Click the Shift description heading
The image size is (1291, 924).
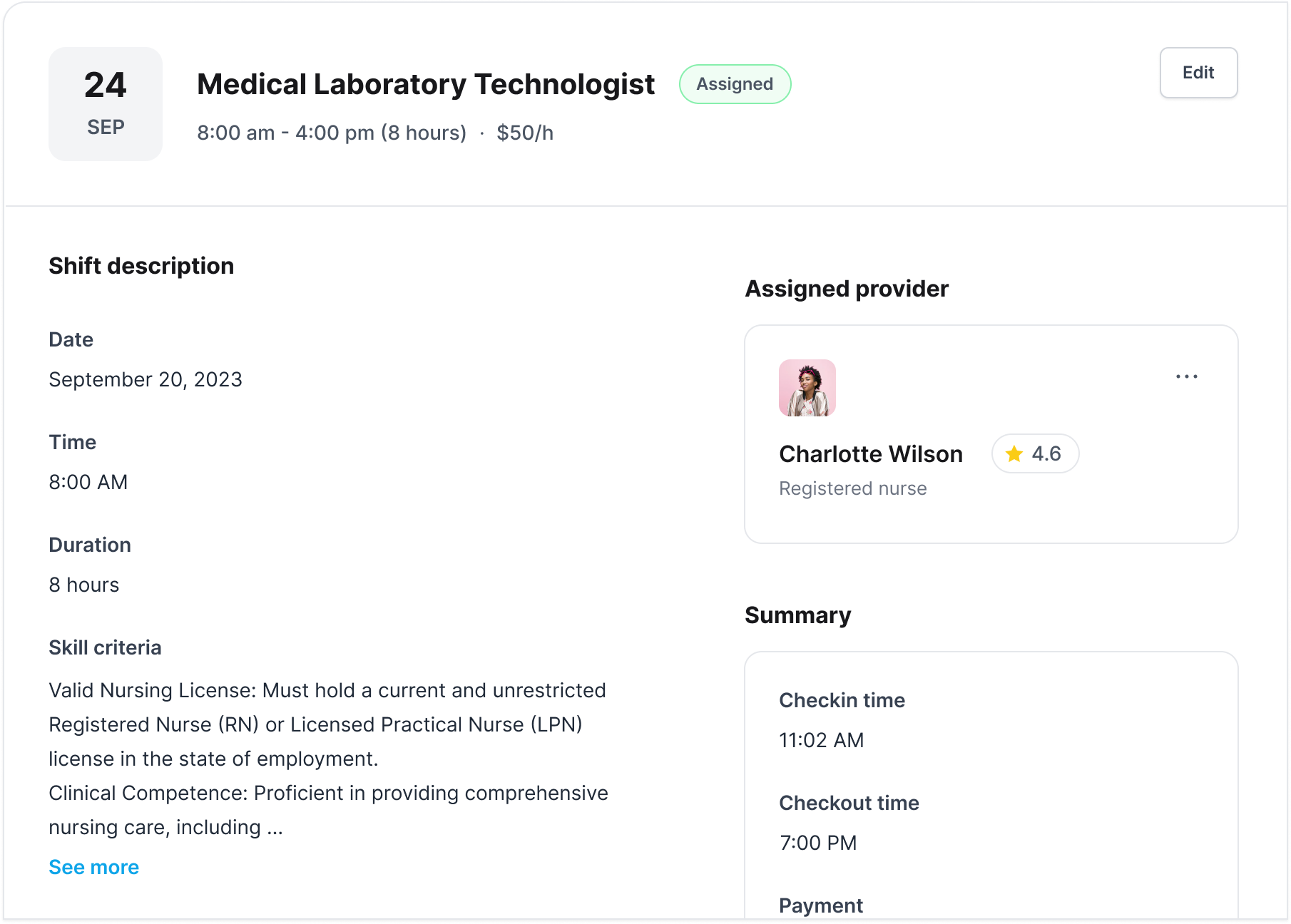click(141, 266)
